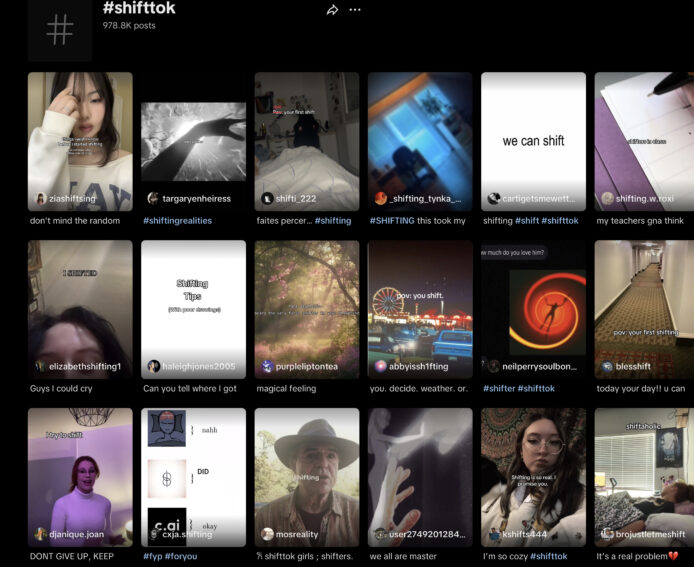Open the three-dot more options menu

(x=355, y=10)
